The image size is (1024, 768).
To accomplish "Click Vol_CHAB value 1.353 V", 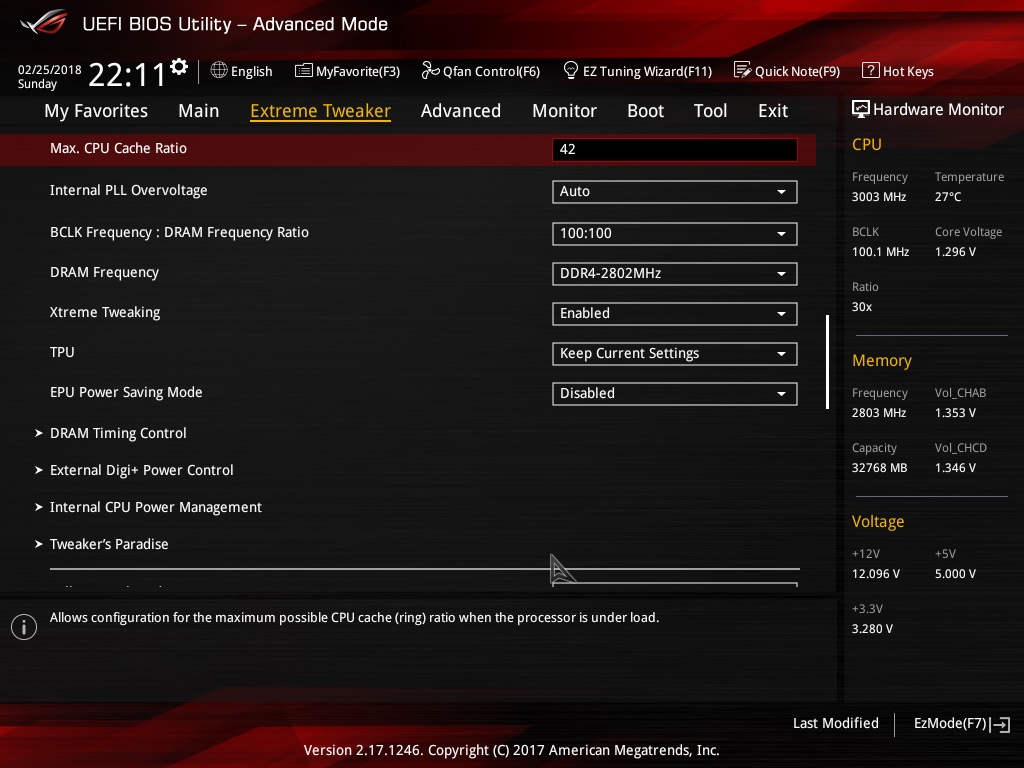I will point(955,413).
